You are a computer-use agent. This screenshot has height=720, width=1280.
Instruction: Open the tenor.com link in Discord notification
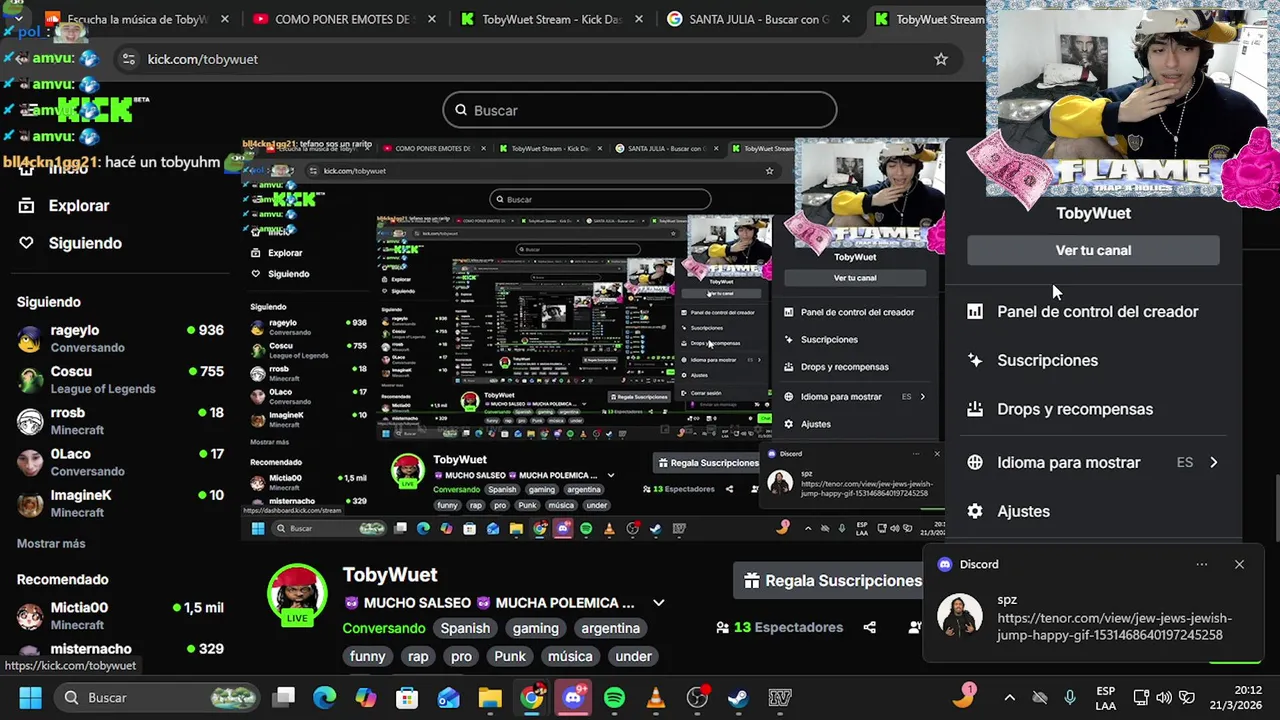(x=1114, y=626)
